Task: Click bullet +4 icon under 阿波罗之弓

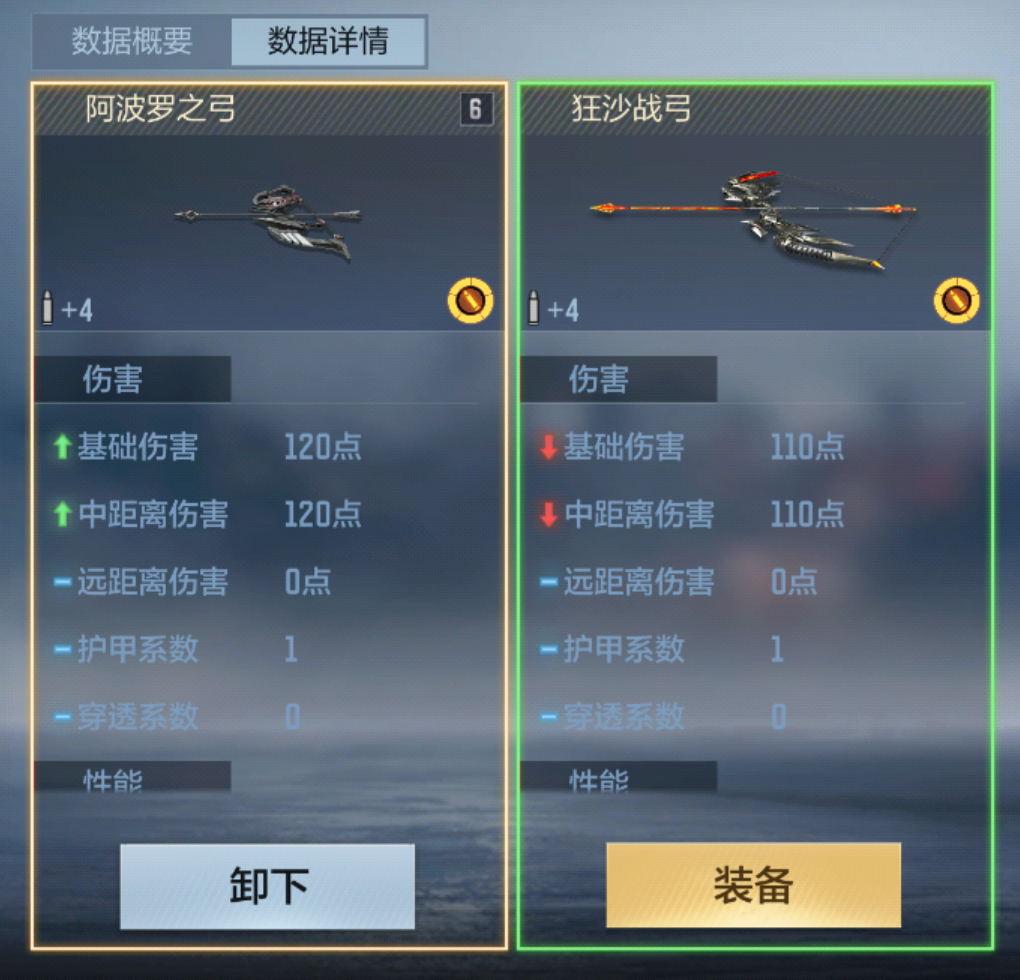Action: (x=67, y=308)
